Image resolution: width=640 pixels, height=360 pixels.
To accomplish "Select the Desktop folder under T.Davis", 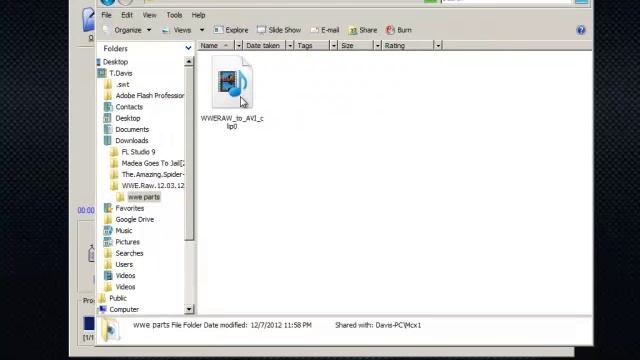I will coord(128,118).
